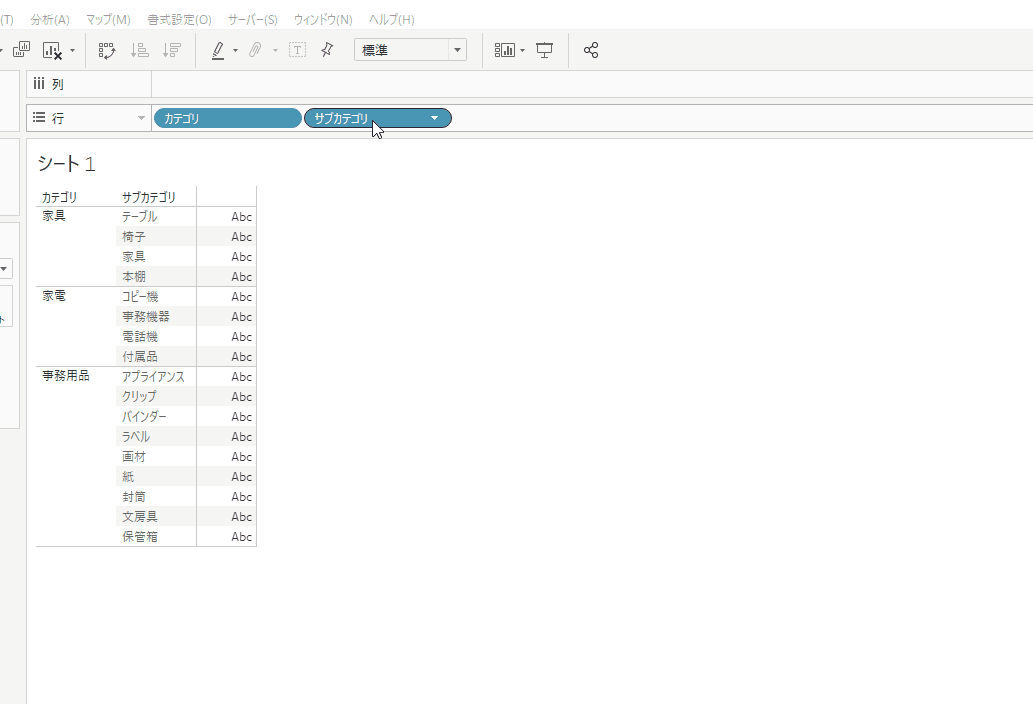Open the サブカテゴリ pill dropdown arrow

click(434, 119)
